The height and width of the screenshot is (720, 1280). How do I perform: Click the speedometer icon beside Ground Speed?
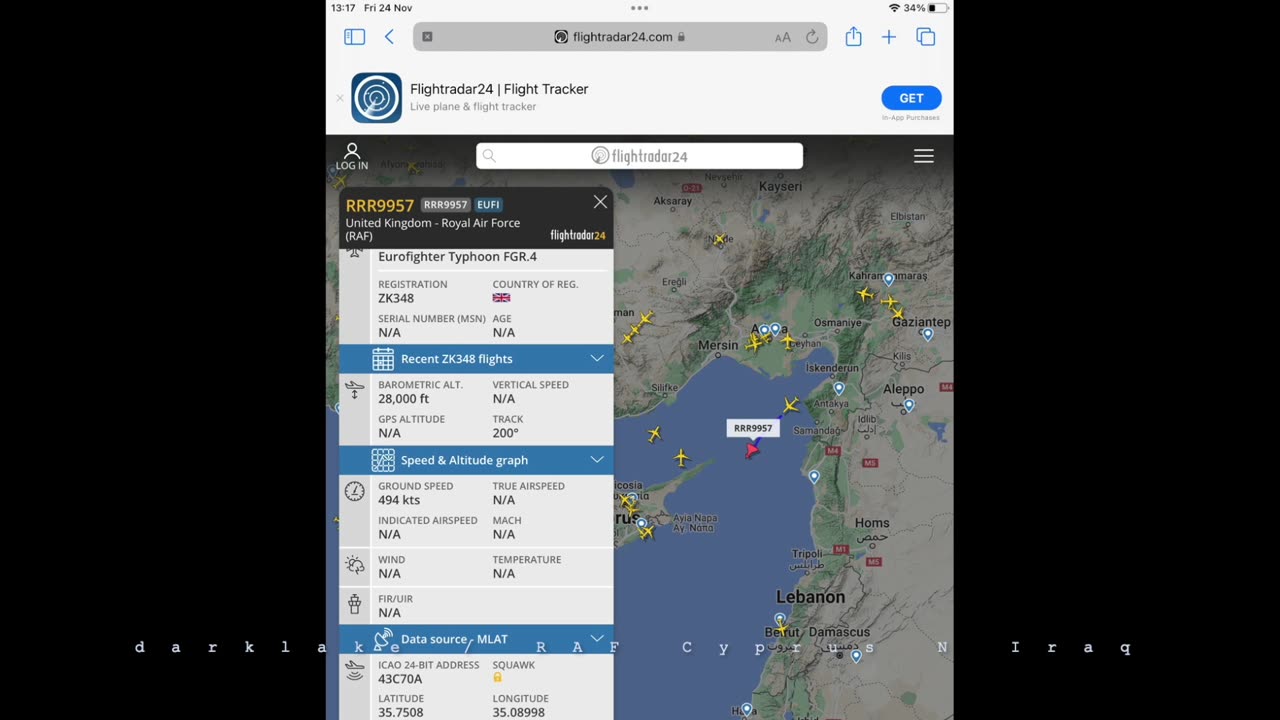355,491
